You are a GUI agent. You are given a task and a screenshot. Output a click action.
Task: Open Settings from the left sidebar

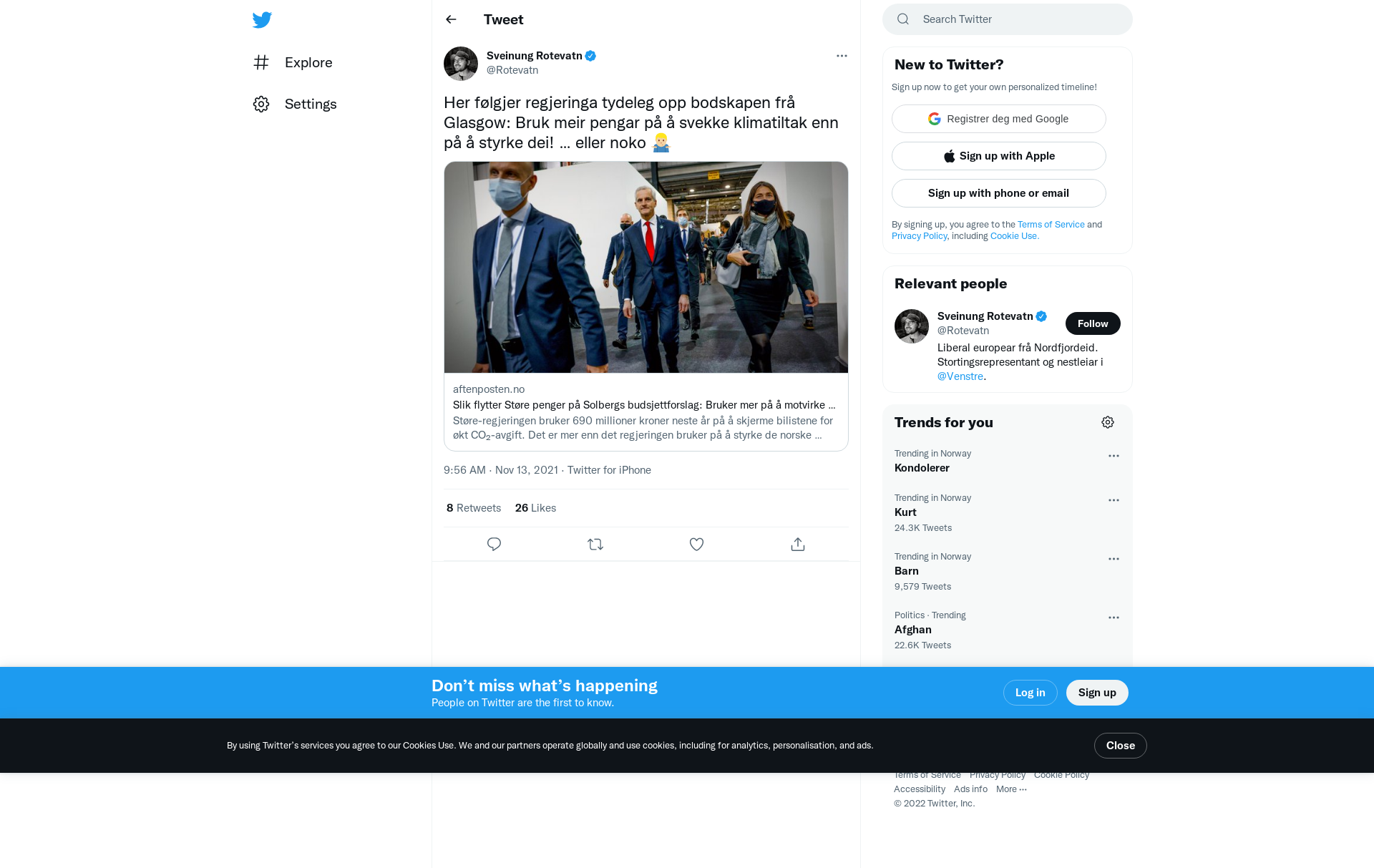(295, 104)
